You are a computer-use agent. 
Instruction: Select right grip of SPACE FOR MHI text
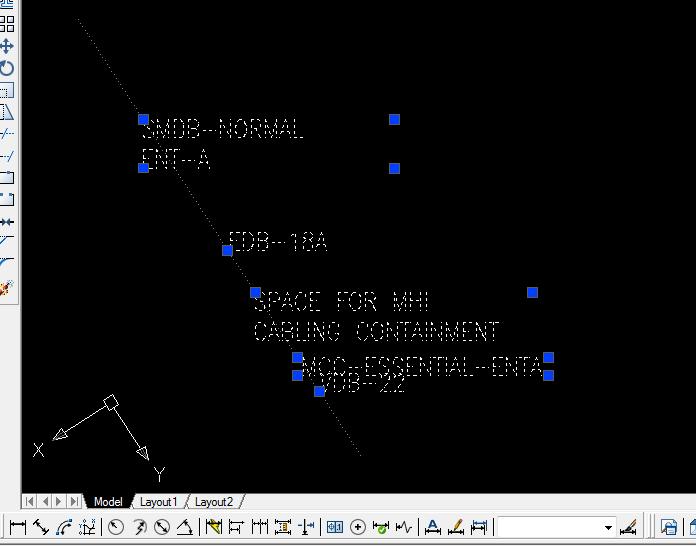533,293
